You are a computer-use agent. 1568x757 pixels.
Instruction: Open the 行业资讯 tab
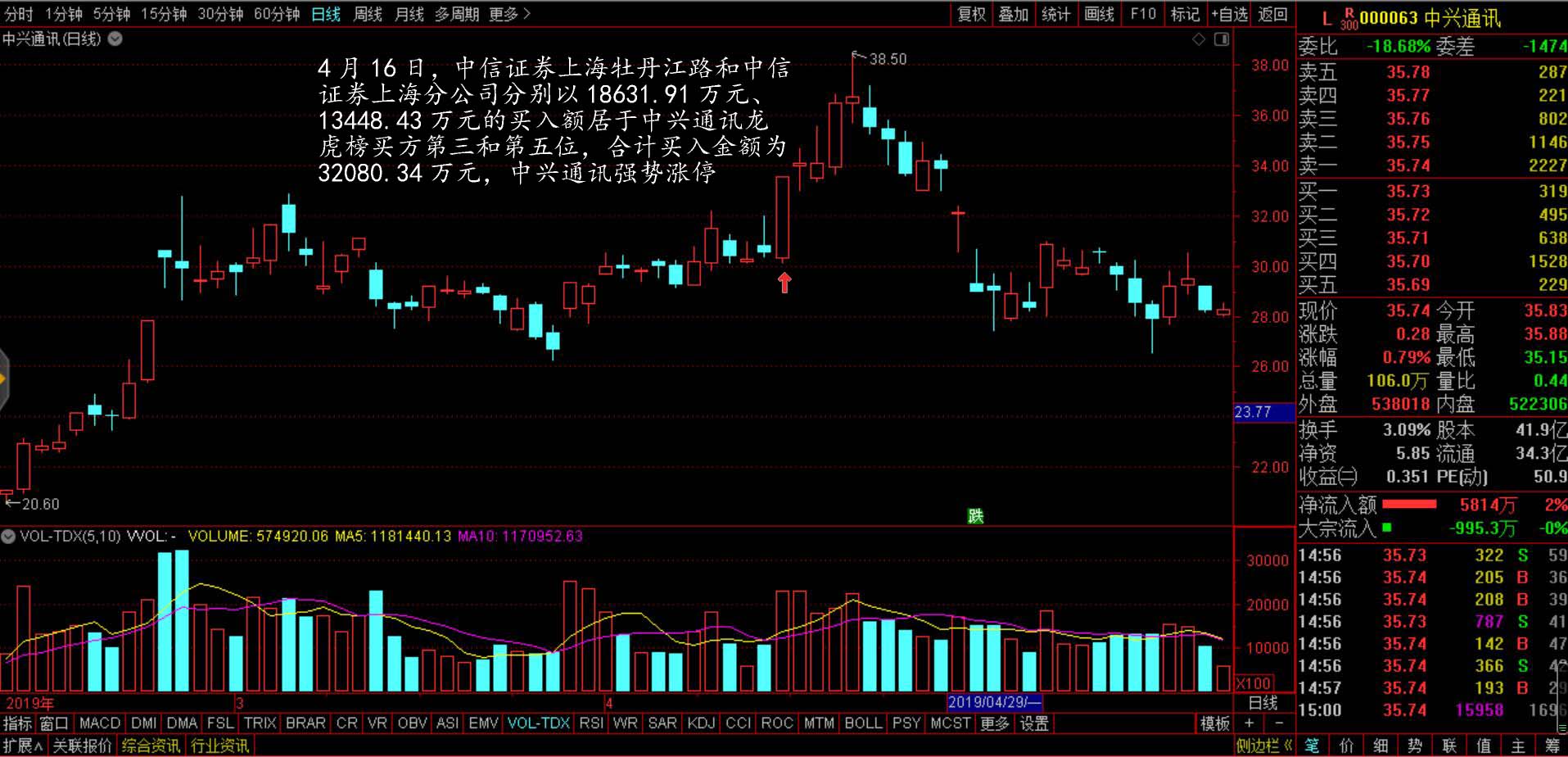(220, 746)
